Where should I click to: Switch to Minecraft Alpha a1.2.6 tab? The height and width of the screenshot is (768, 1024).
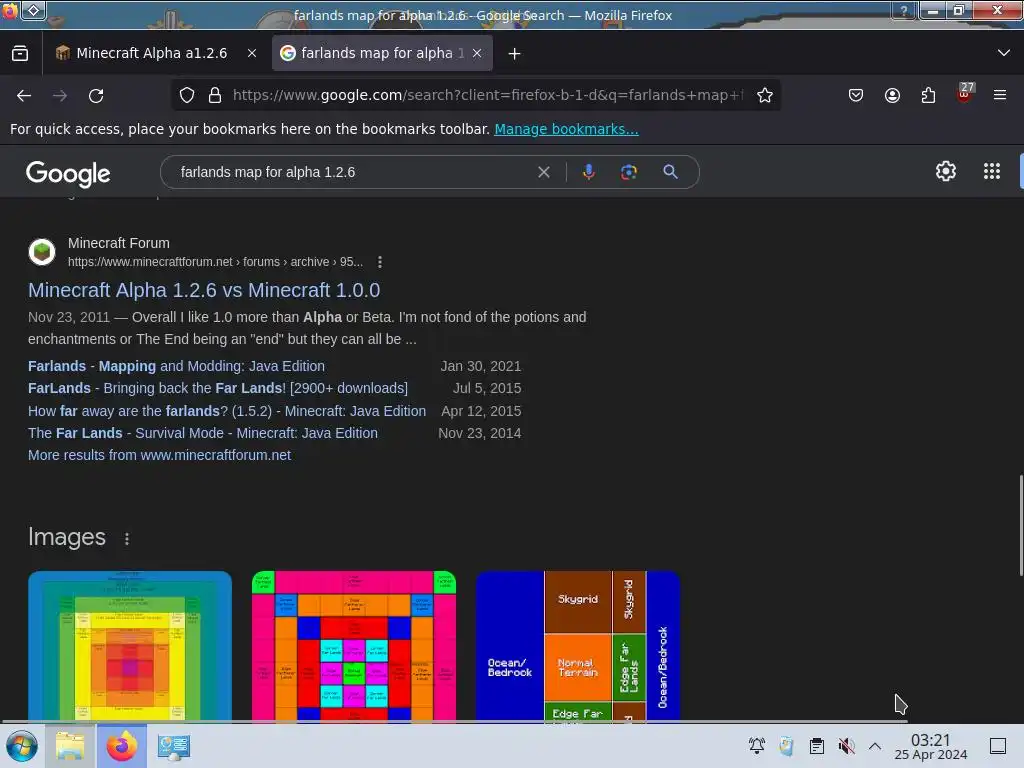(152, 53)
